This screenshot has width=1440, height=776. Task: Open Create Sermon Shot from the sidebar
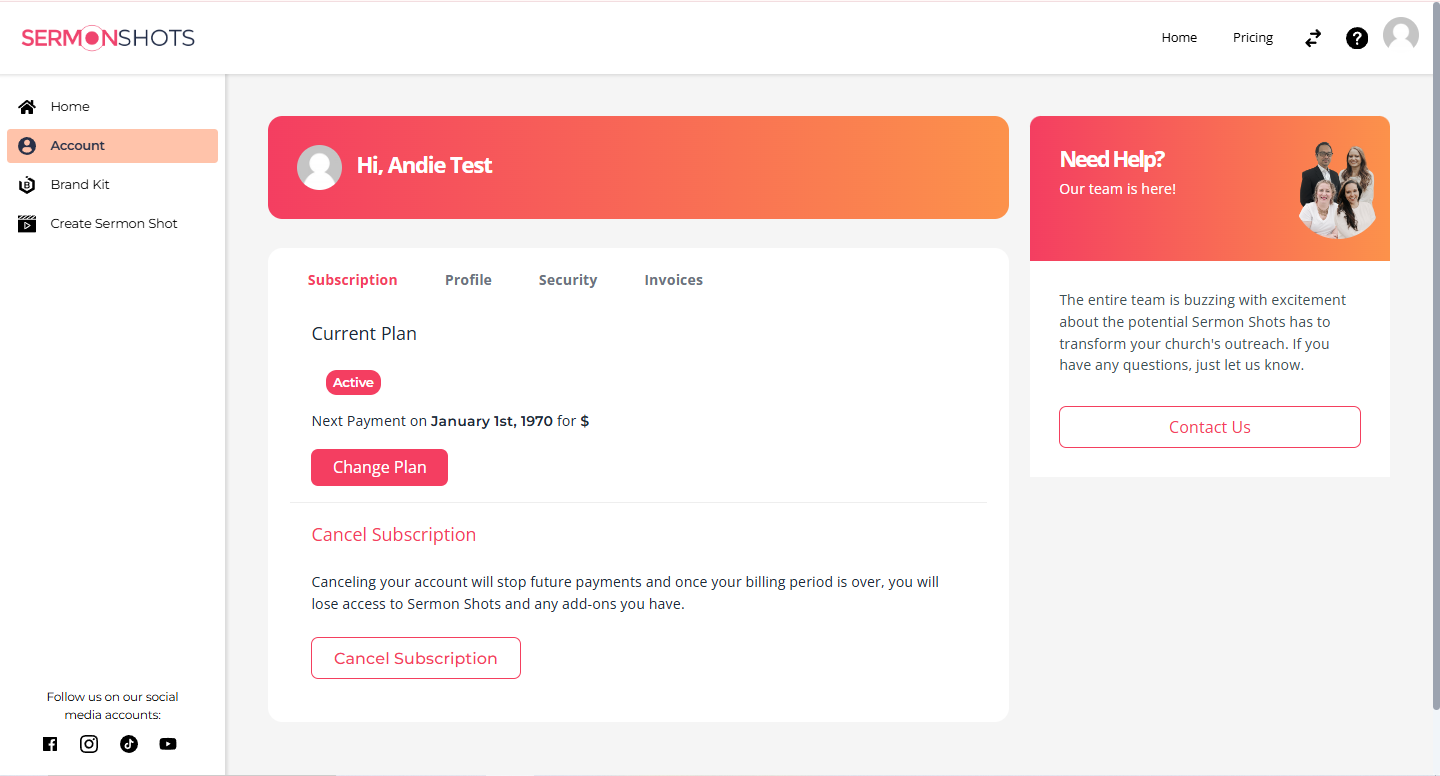[x=112, y=224]
